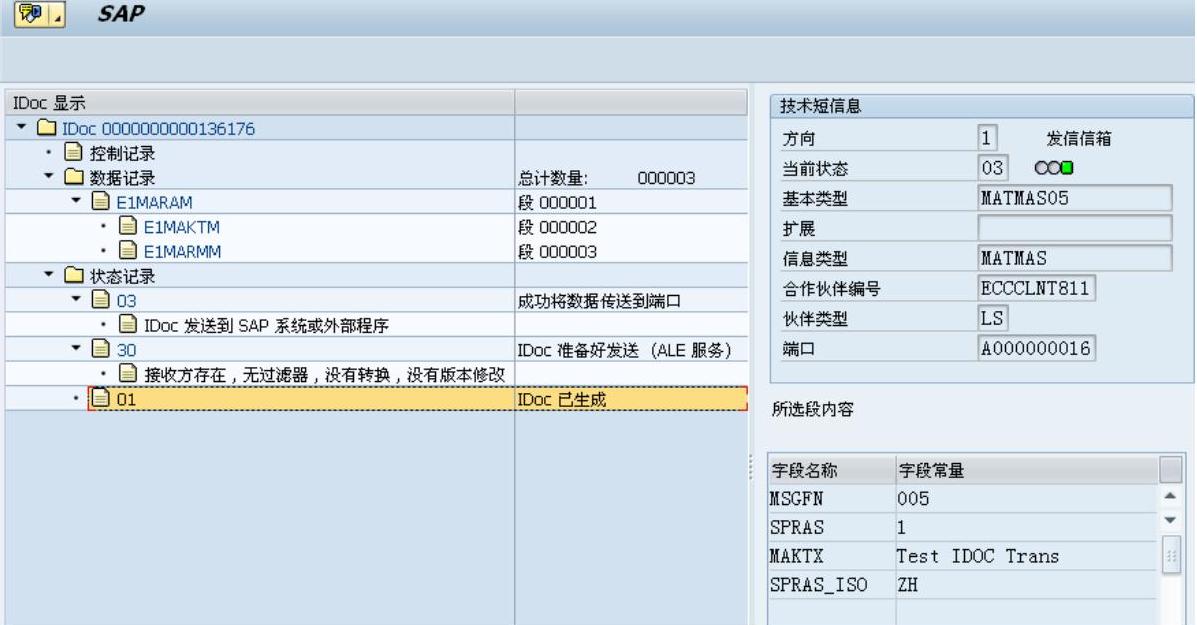Click 成功将数据传送到端口 description
Image resolution: width=1197 pixels, height=625 pixels.
598,301
